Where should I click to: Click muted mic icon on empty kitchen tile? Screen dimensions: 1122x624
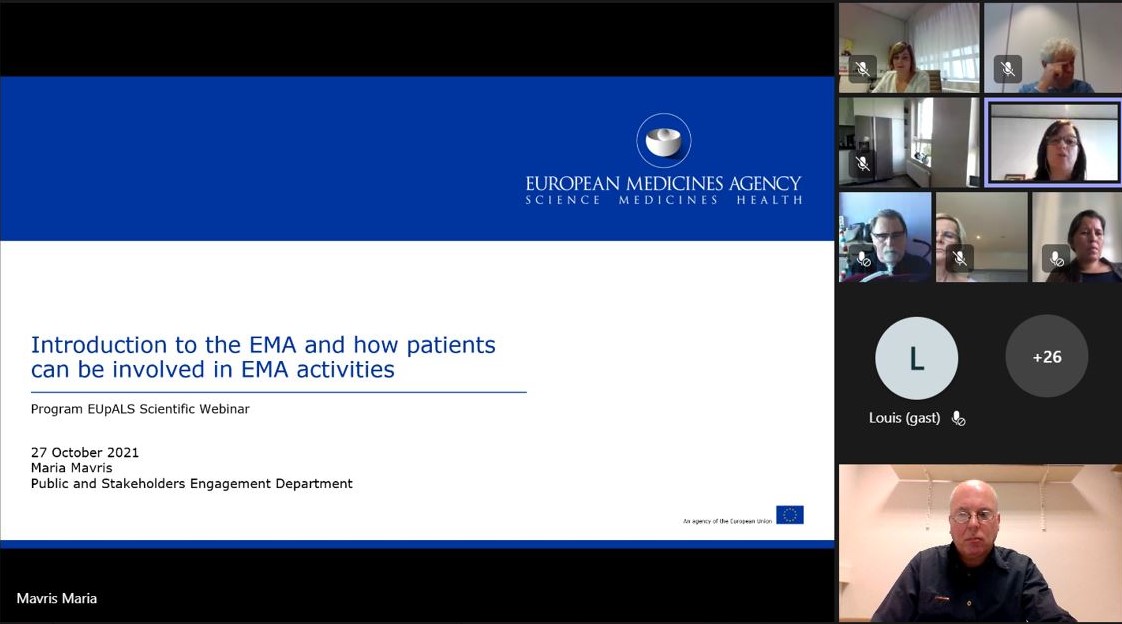click(863, 163)
